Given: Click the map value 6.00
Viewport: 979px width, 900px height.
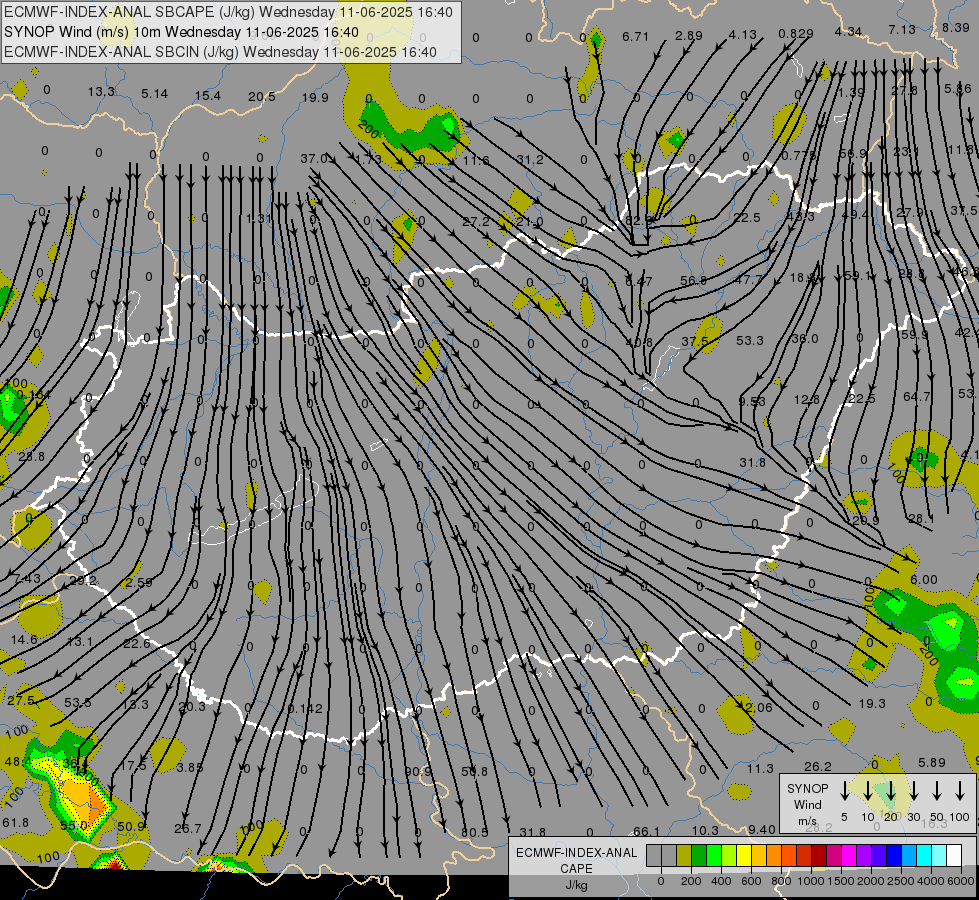Looking at the screenshot, I should click(x=923, y=580).
